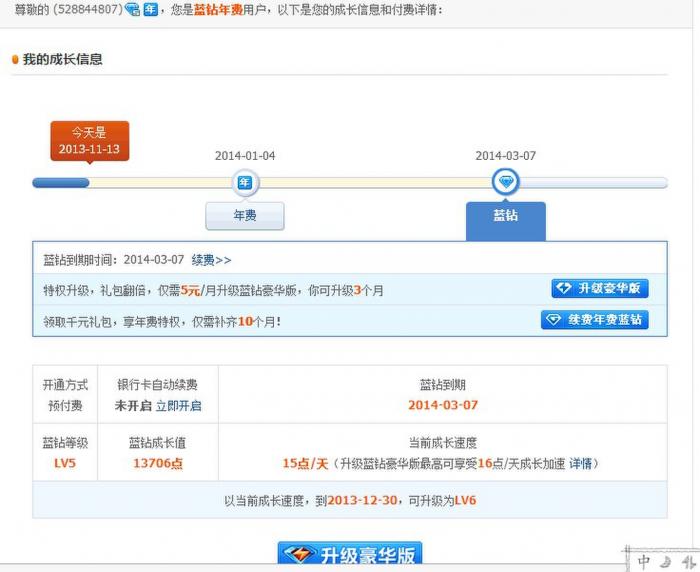Screen dimensions: 700x572
Task: Click the moon icon in the IME bar
Action: [x=665, y=561]
